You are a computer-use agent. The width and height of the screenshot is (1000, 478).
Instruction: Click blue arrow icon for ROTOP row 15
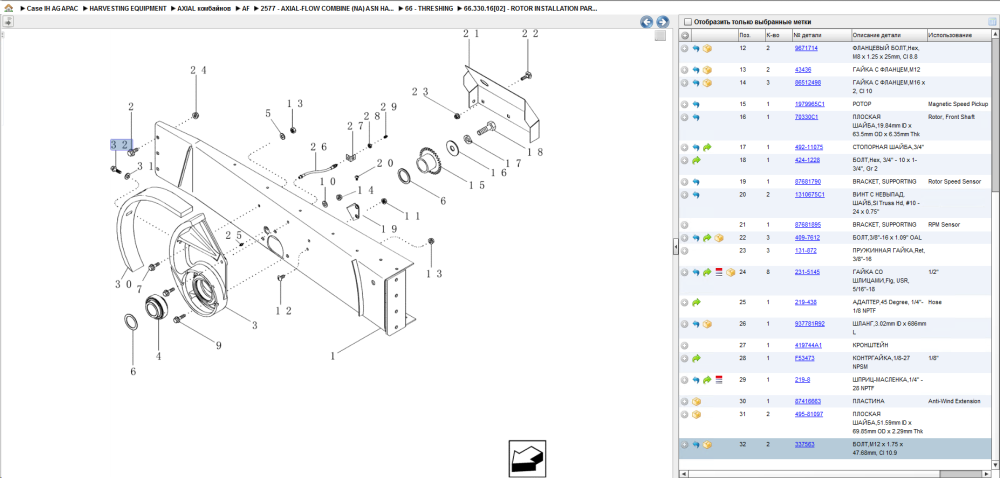pyautogui.click(x=696, y=104)
